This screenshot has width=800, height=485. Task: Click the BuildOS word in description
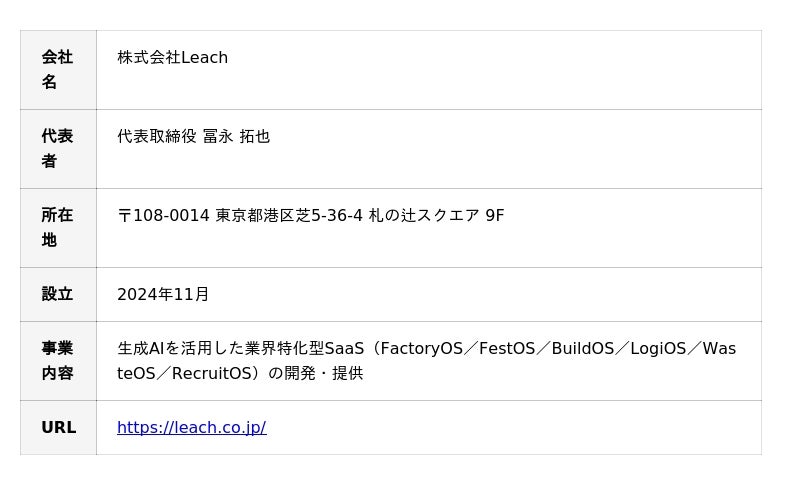coord(583,349)
